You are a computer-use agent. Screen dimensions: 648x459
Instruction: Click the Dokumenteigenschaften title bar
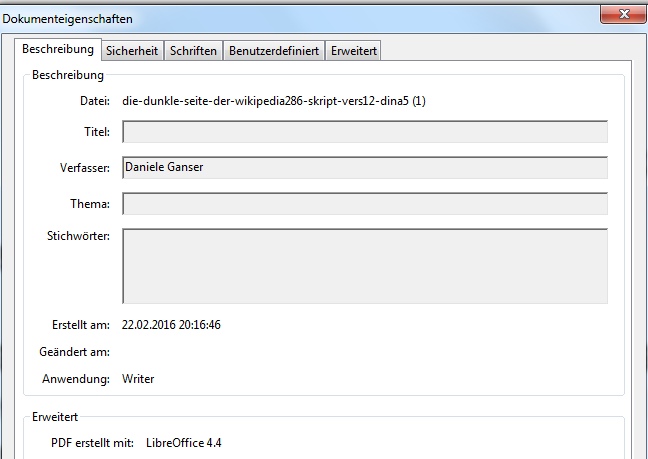click(300, 19)
